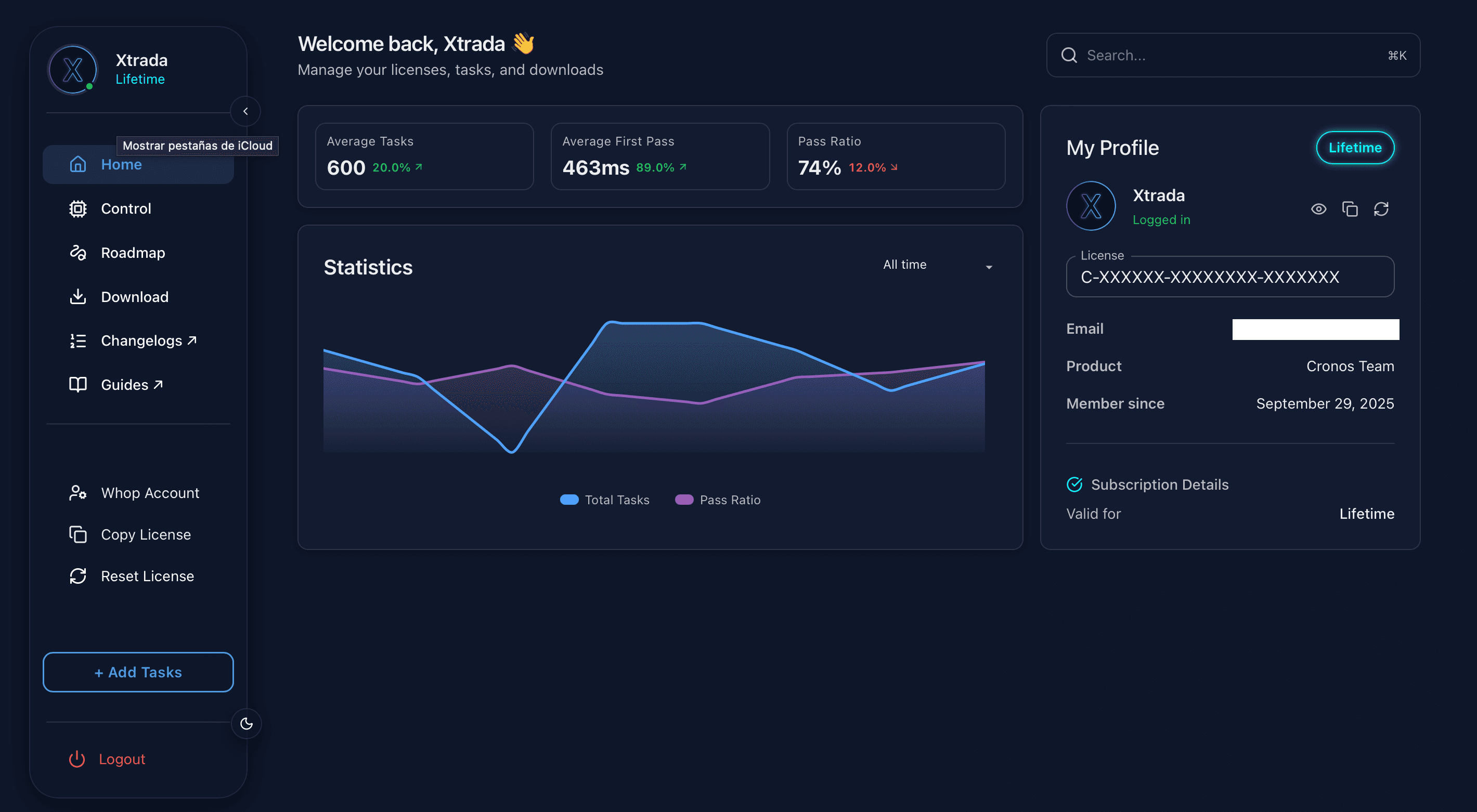This screenshot has height=812, width=1477.
Task: Select Mostrar pestañas de iCloud
Action: 197,146
